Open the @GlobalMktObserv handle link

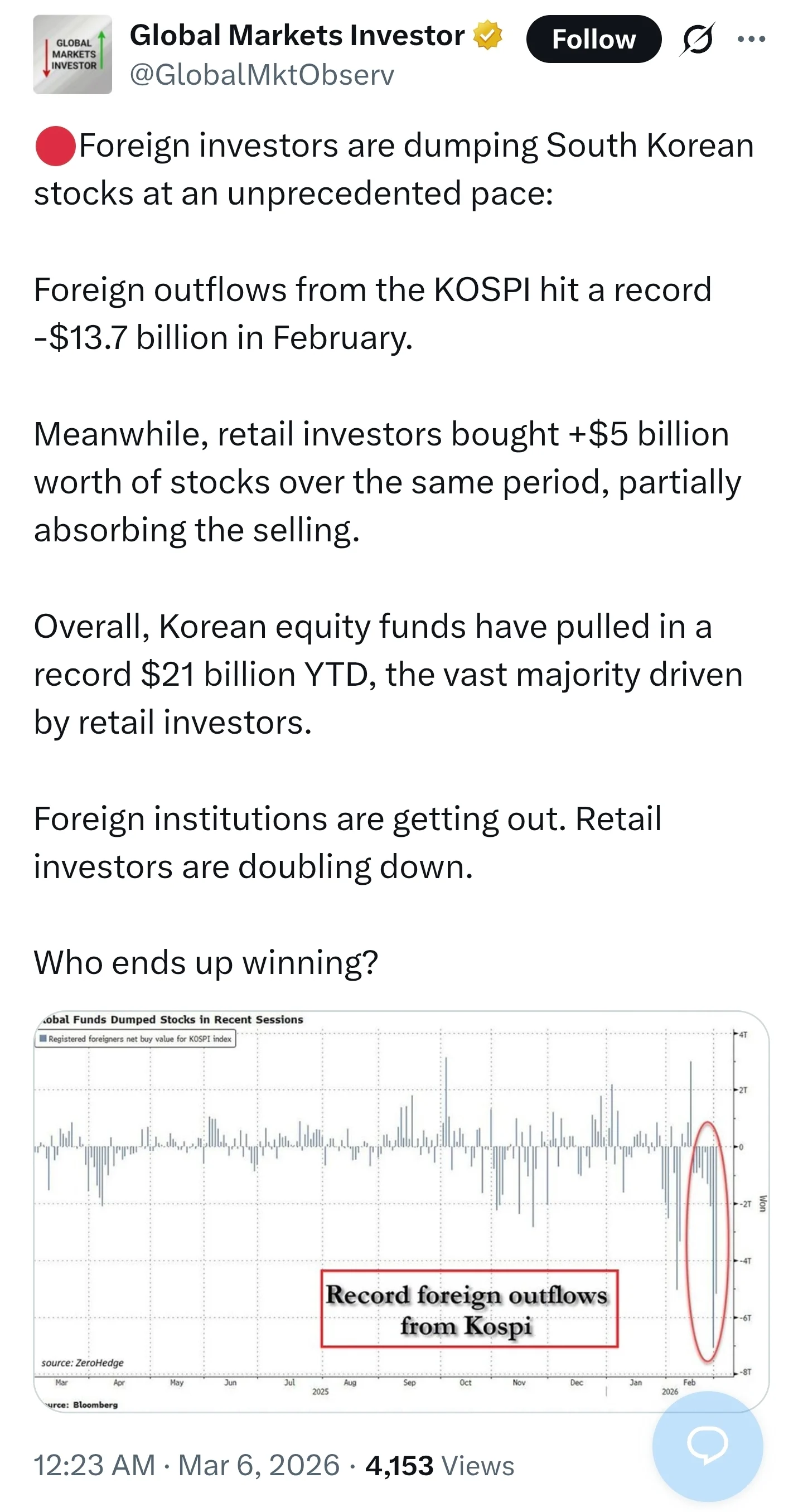(x=262, y=75)
